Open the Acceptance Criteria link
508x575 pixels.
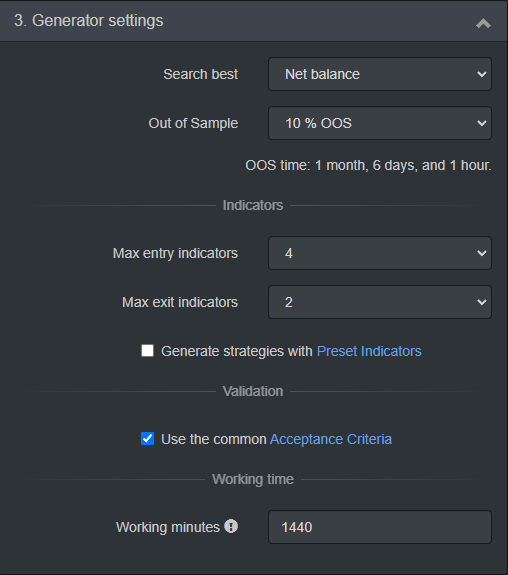click(331, 439)
